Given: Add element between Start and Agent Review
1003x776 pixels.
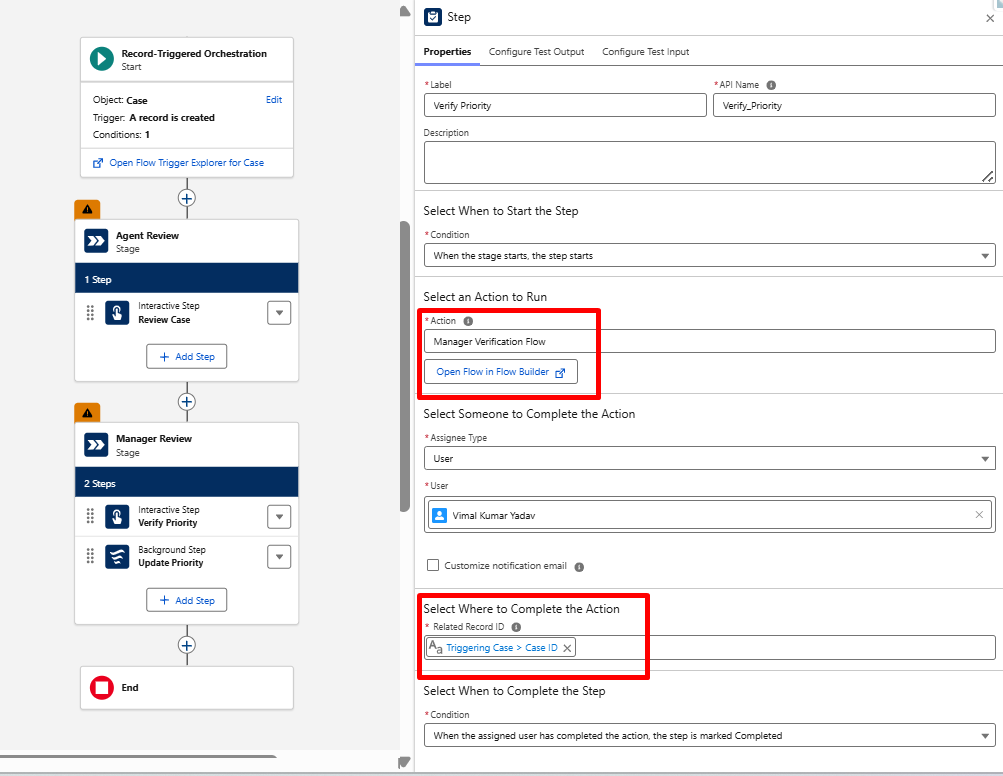Looking at the screenshot, I should [187, 198].
